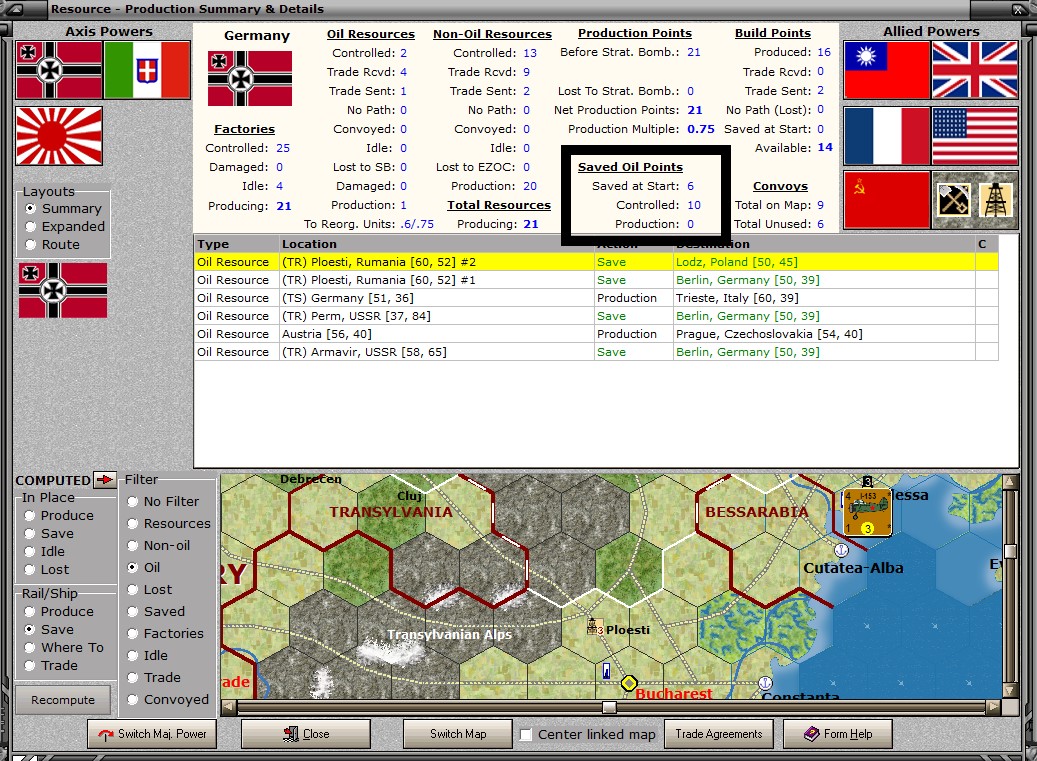
Task: Click the pickaxe and shovel resource icon
Action: point(954,200)
